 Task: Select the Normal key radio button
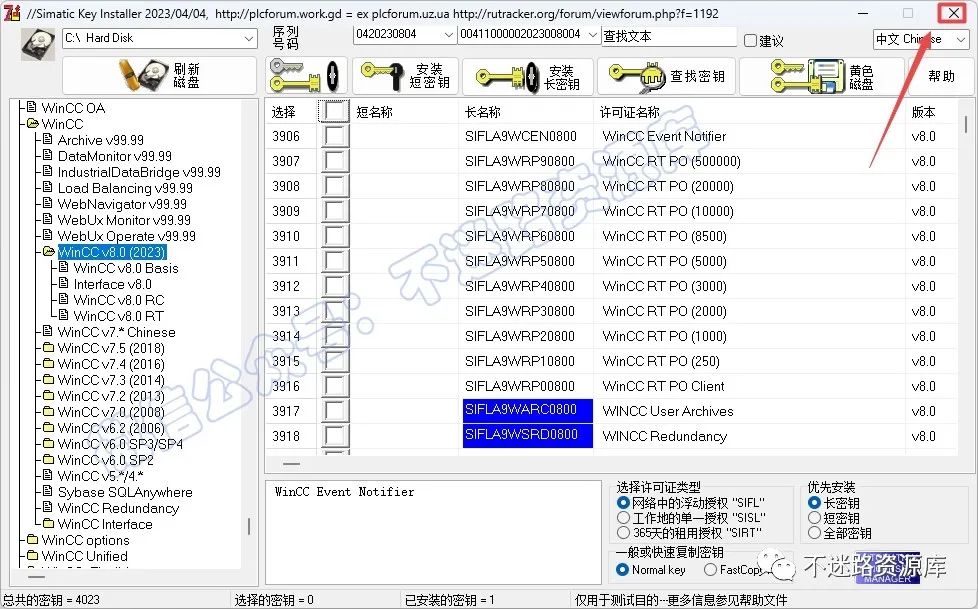coord(622,570)
